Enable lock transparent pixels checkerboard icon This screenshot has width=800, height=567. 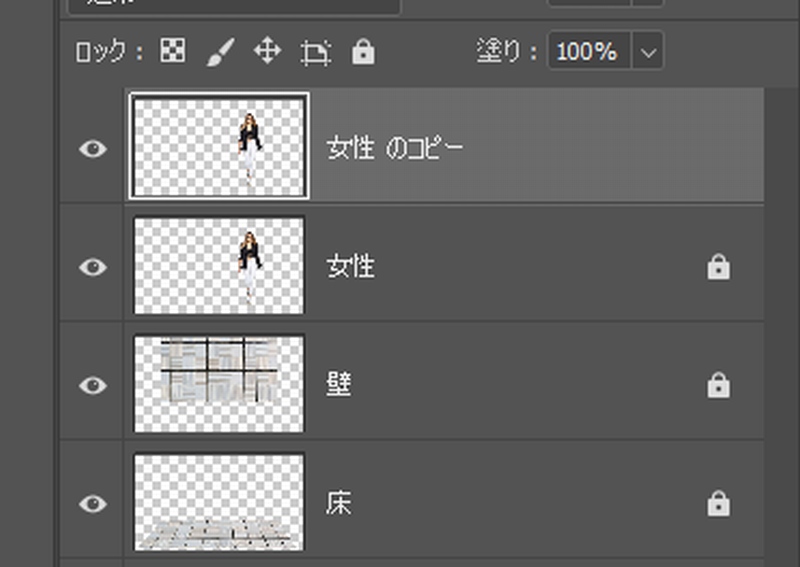pos(173,52)
